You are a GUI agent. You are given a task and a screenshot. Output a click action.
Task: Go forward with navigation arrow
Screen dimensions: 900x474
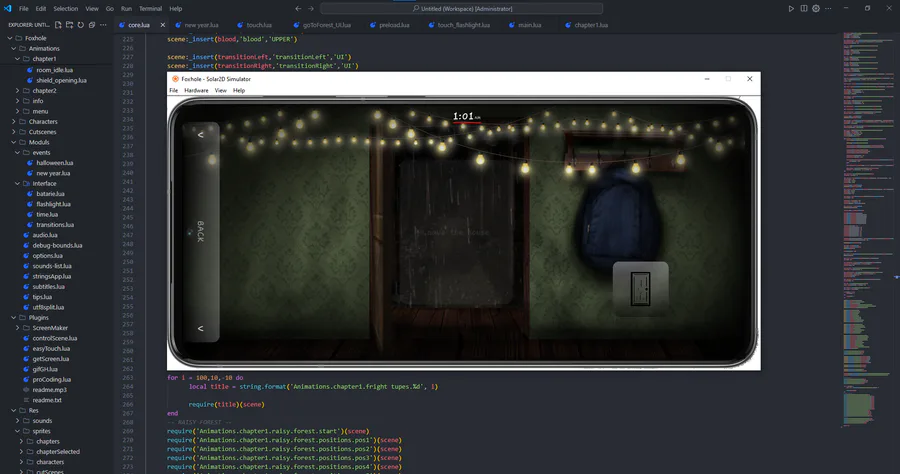[311, 9]
